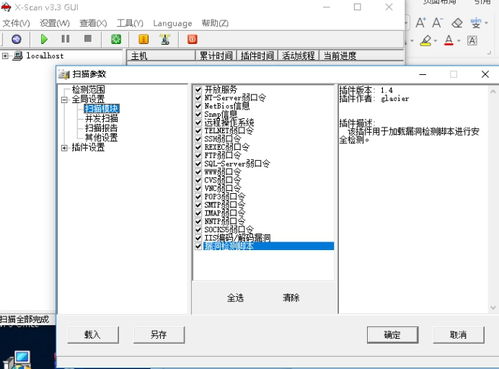The height and width of the screenshot is (369, 499).
Task: Click the orange info toolbar icon
Action: click(x=144, y=39)
